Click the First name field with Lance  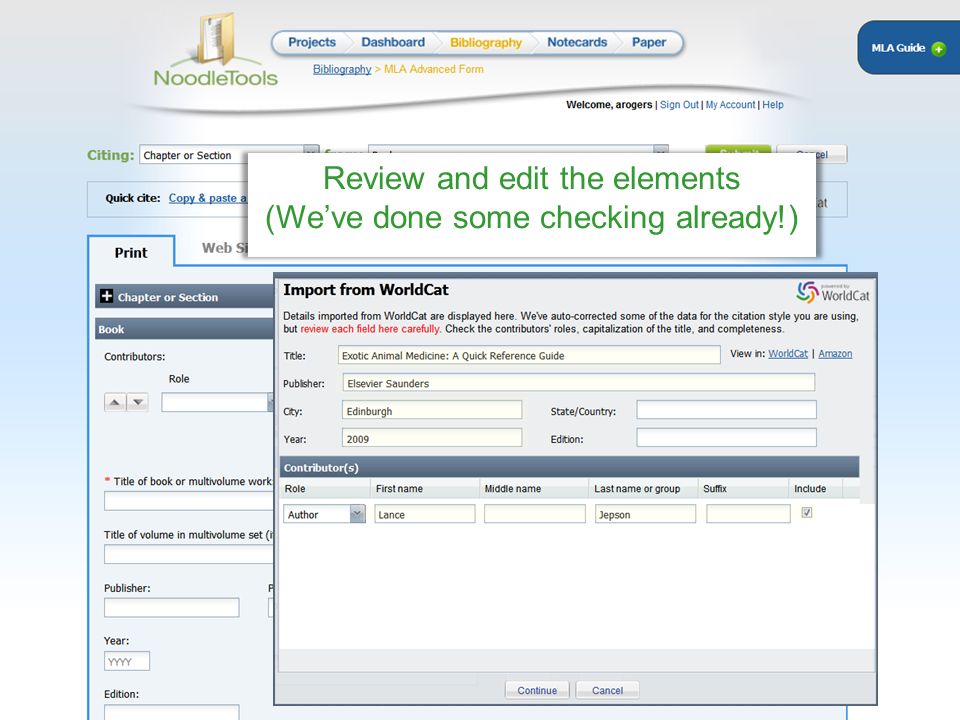[x=424, y=514]
